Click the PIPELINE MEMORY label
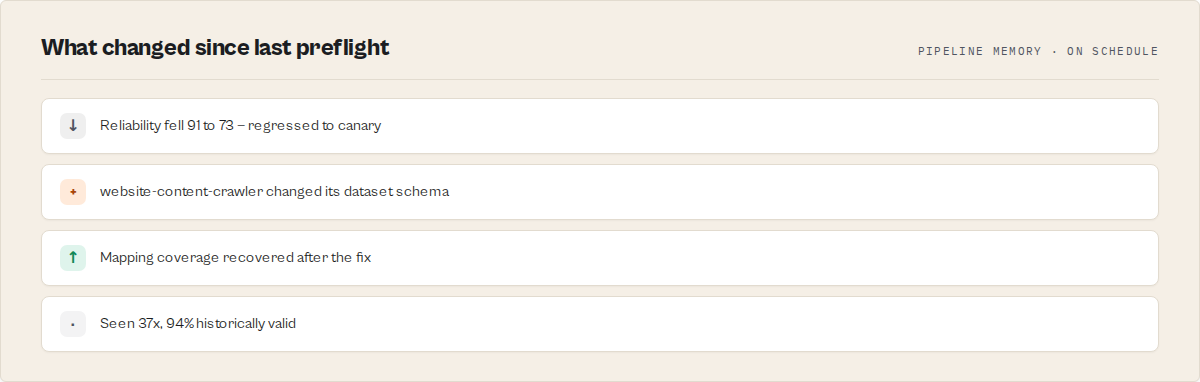Image resolution: width=1200 pixels, height=382 pixels. [979, 51]
